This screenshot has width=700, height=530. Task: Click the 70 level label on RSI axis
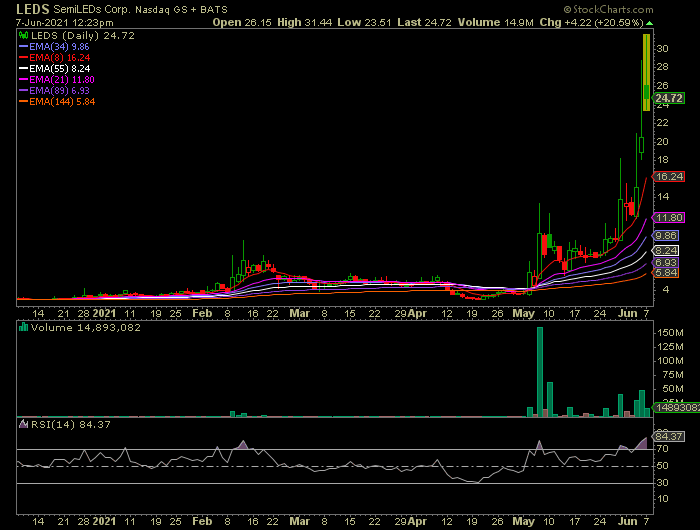pos(663,449)
